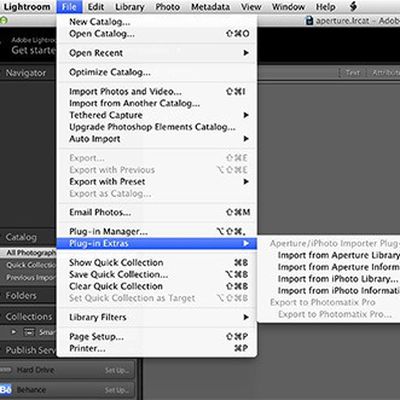400x400 pixels.
Task: Collapse the Navigator panel header
Action: [28, 73]
